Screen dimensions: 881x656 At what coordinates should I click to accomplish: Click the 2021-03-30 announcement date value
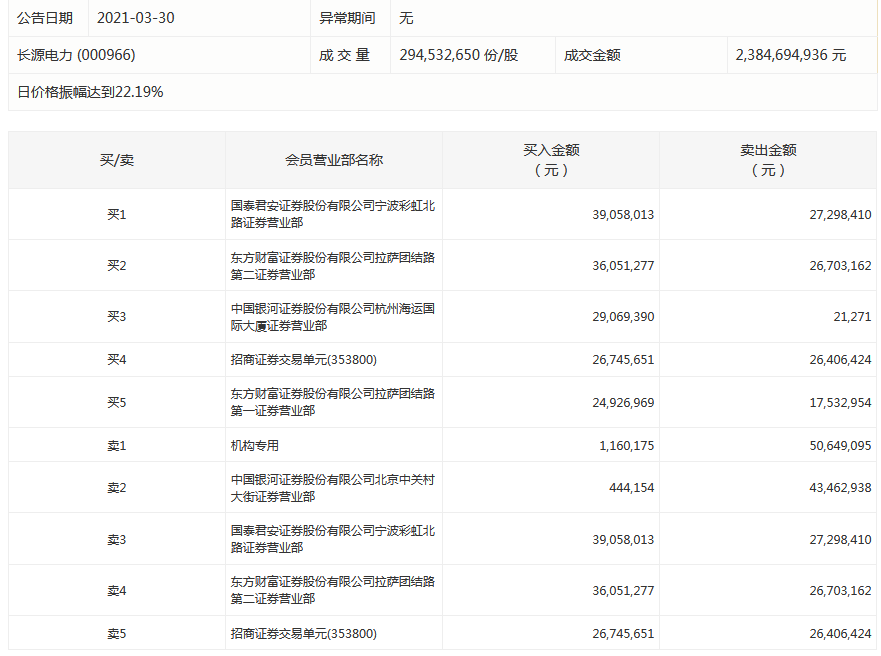coord(135,18)
